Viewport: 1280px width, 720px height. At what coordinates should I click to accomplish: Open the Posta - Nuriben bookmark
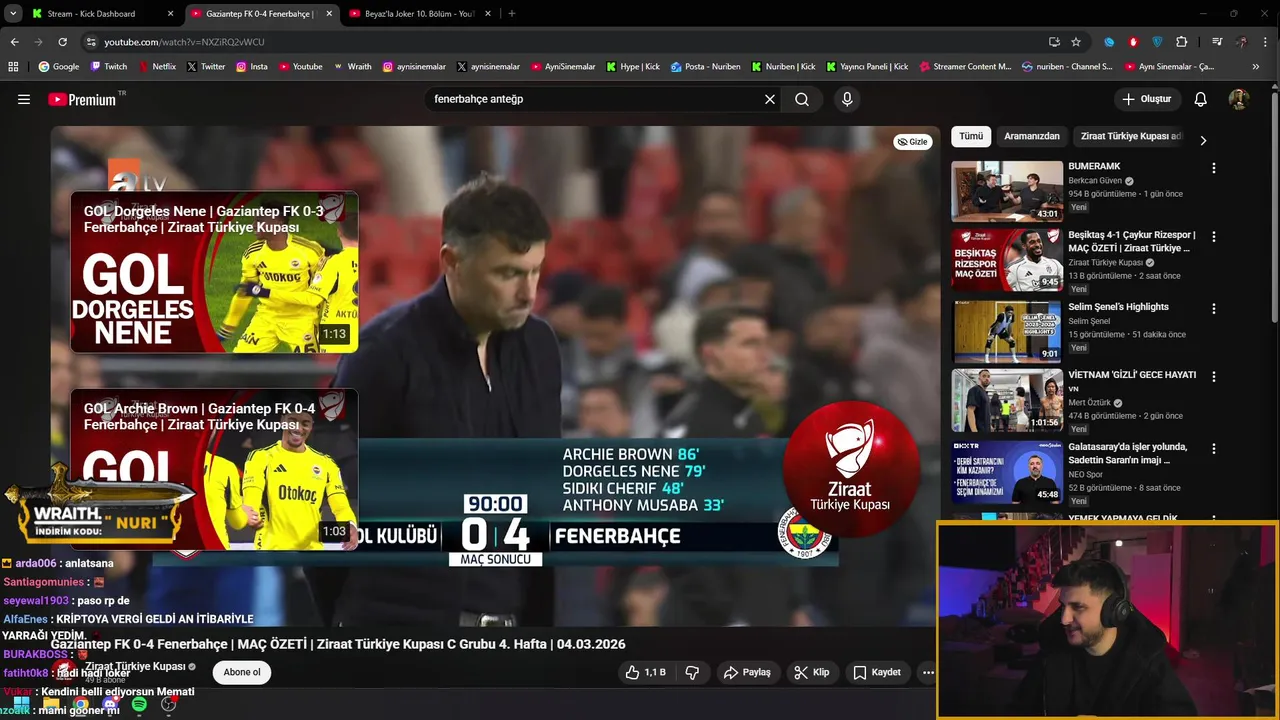pyautogui.click(x=706, y=67)
